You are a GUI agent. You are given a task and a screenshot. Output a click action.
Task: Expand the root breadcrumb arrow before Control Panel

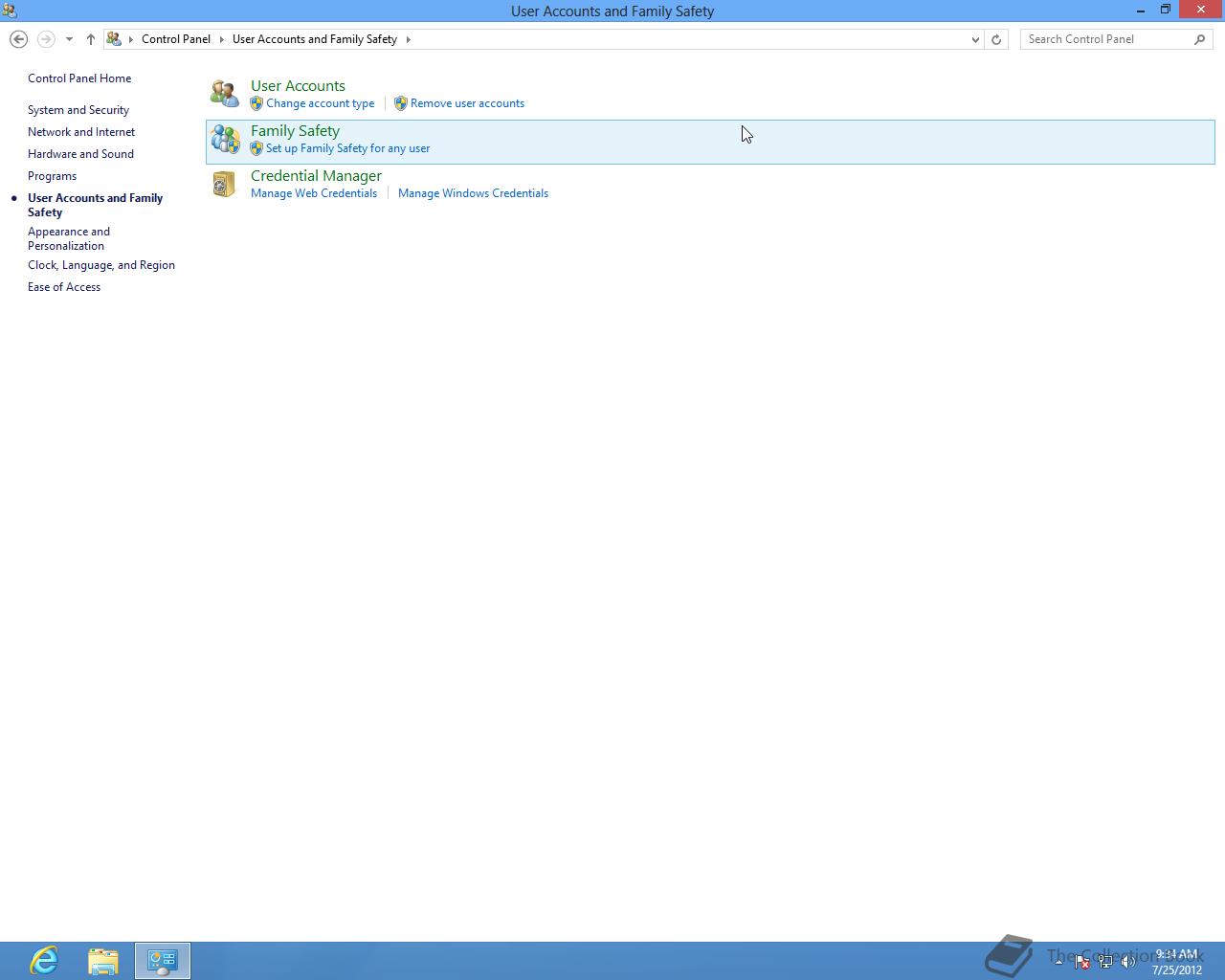pyautogui.click(x=131, y=39)
